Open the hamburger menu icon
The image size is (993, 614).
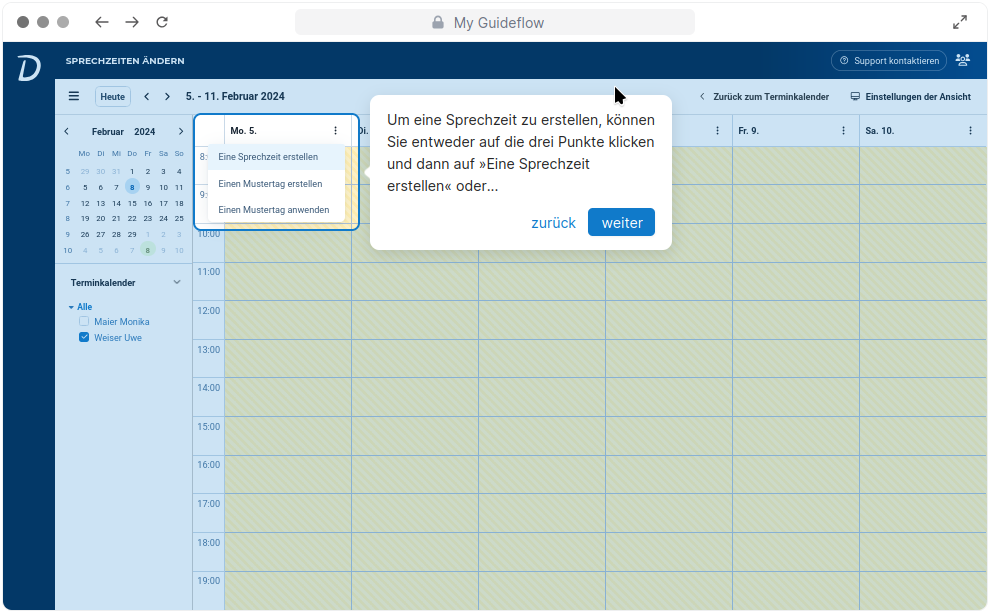tap(74, 97)
